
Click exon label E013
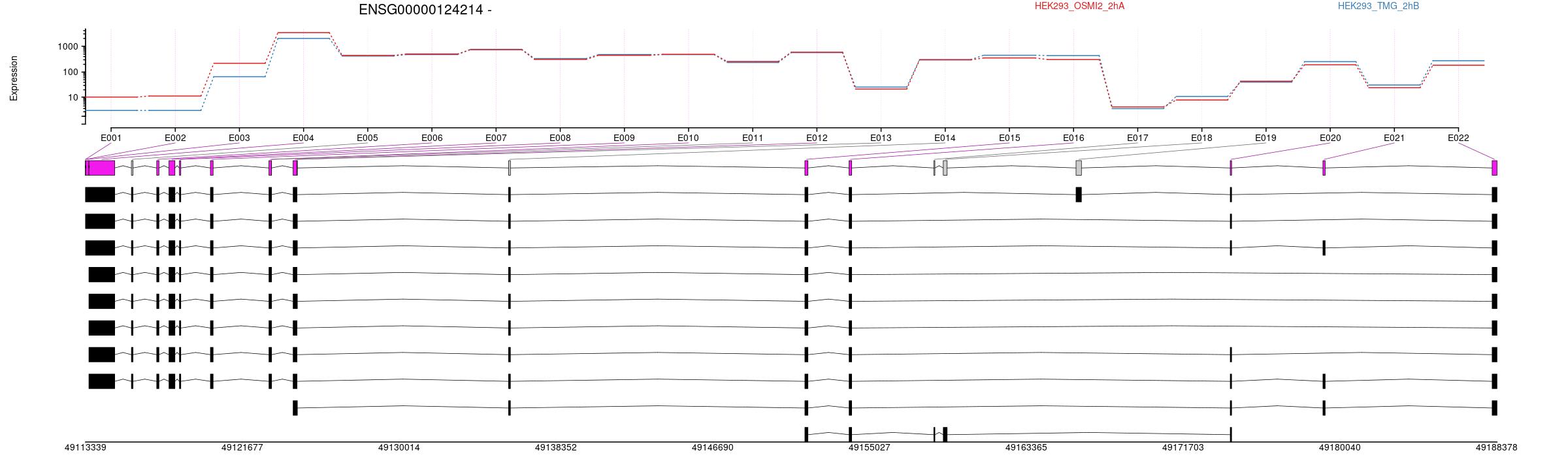tap(881, 138)
